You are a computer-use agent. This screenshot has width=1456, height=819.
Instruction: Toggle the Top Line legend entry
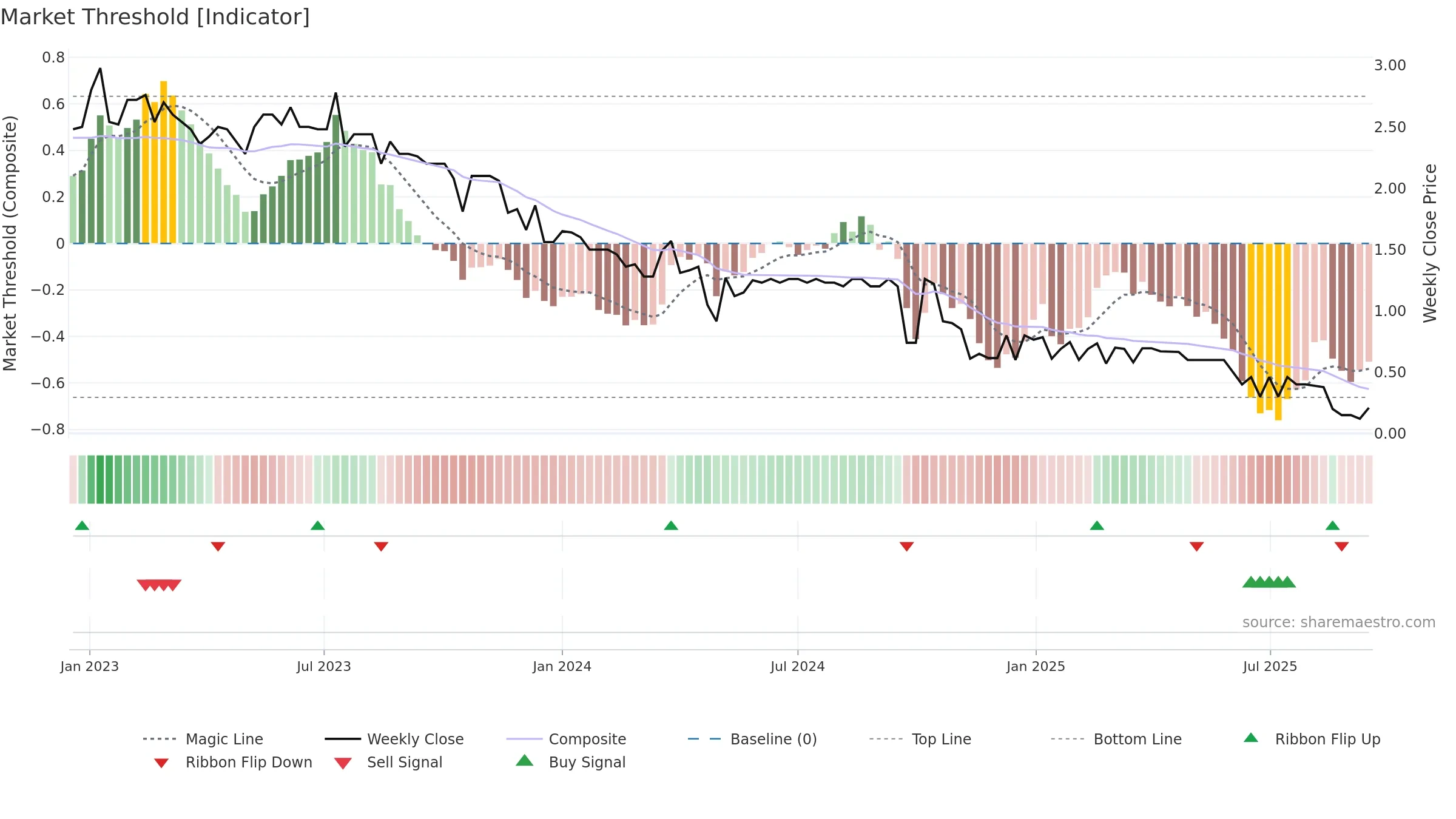point(920,739)
